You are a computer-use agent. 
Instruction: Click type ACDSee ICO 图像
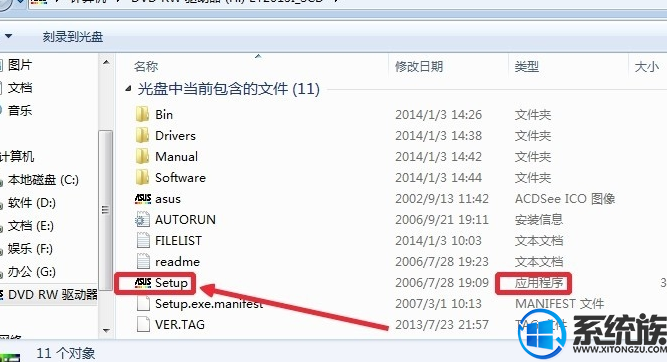[x=565, y=198]
